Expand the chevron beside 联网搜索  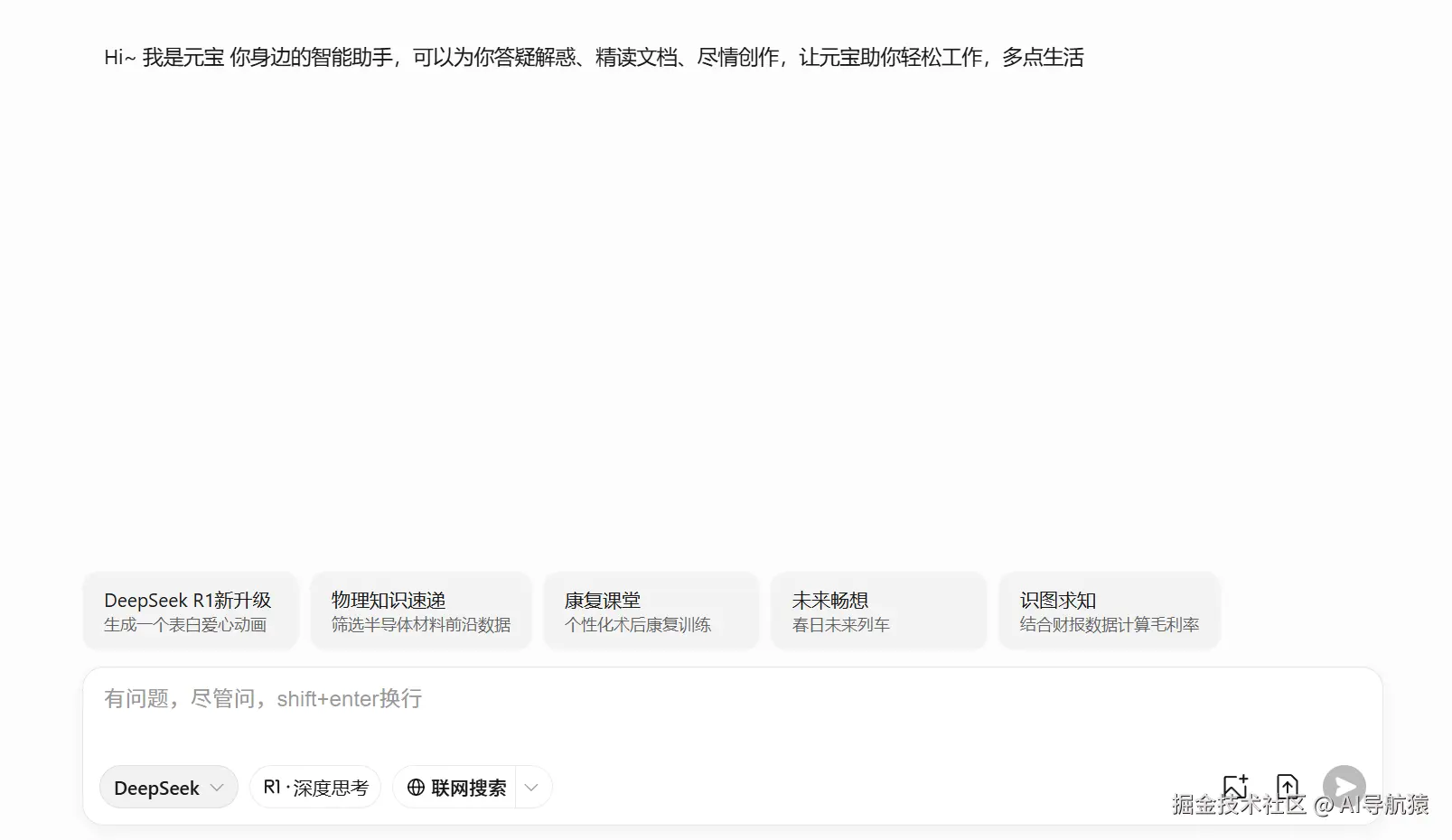(532, 788)
